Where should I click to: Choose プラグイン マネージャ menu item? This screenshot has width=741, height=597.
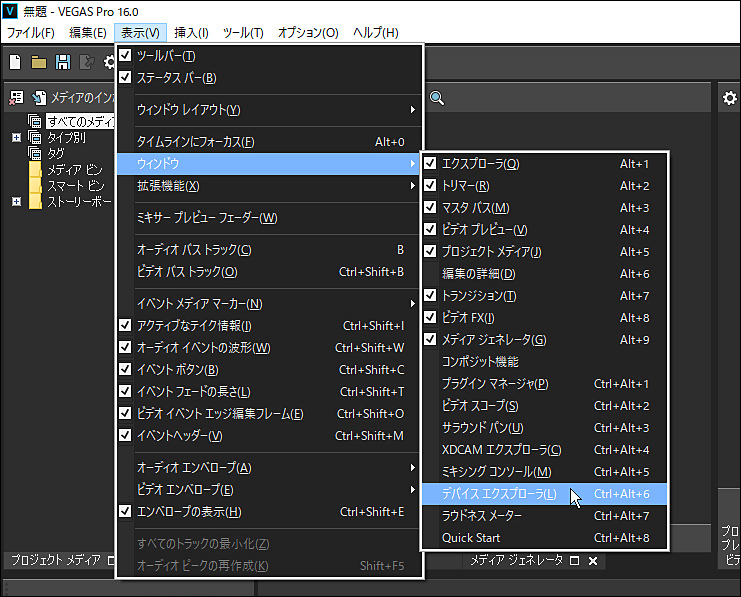(x=544, y=384)
